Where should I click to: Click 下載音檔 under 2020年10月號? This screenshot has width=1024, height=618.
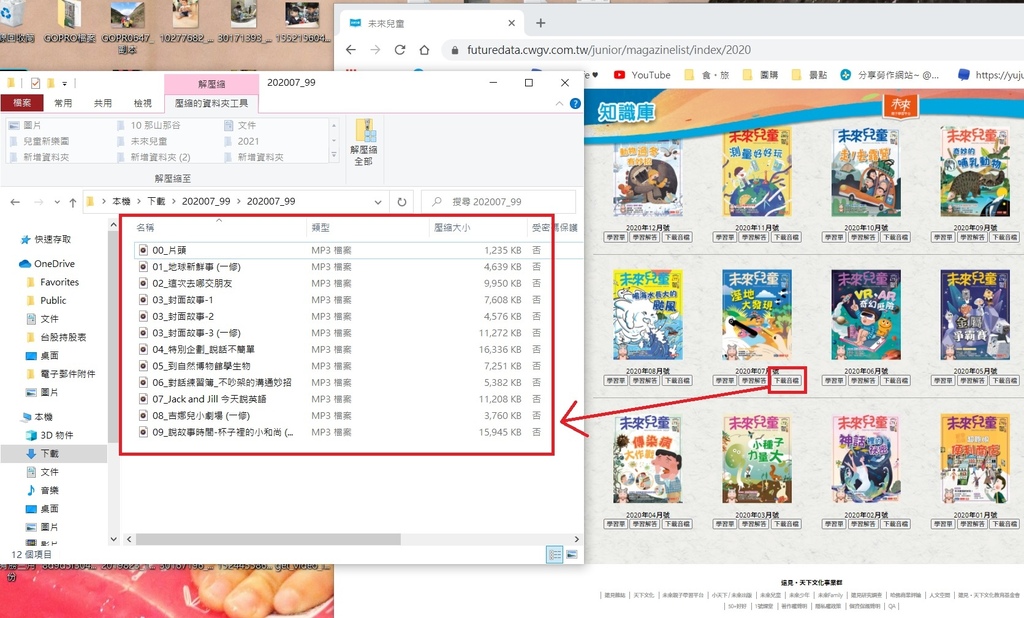pos(895,237)
